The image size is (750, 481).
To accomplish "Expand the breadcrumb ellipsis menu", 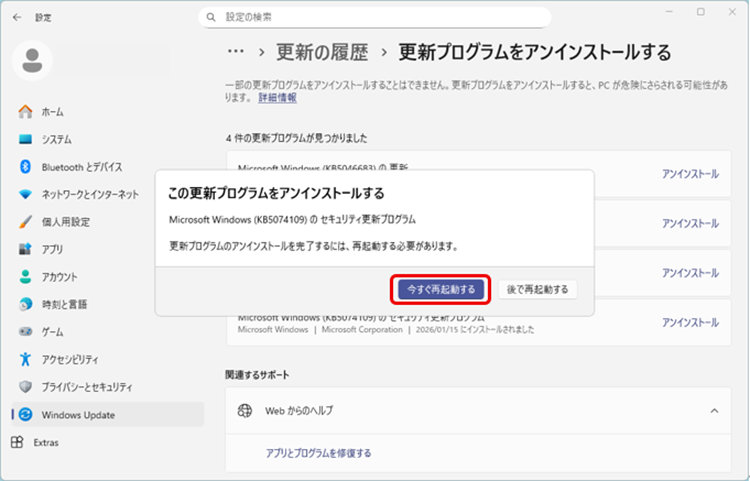I will [236, 51].
